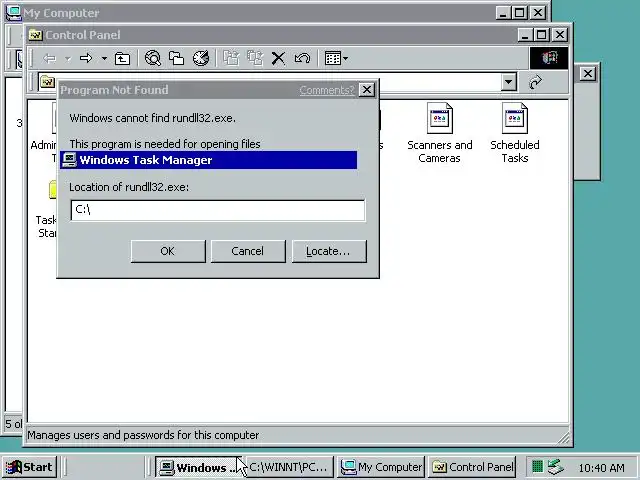Show History pane in Control Panel toolbar
640x480 pixels.
pos(201,58)
